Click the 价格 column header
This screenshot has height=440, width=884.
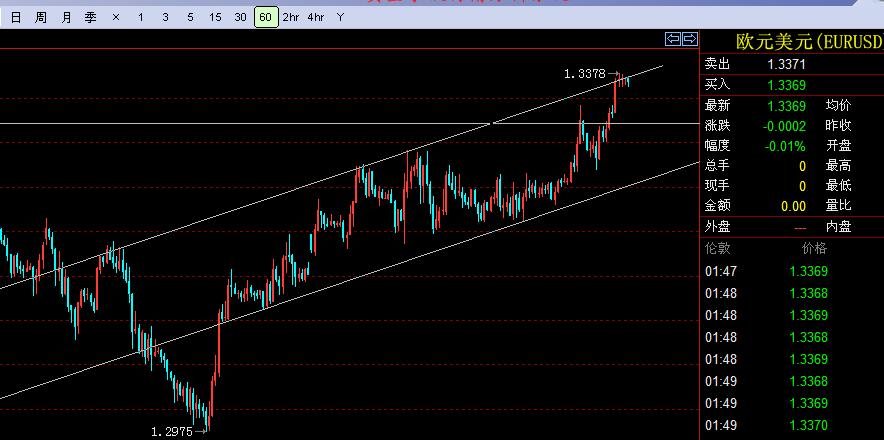[814, 248]
